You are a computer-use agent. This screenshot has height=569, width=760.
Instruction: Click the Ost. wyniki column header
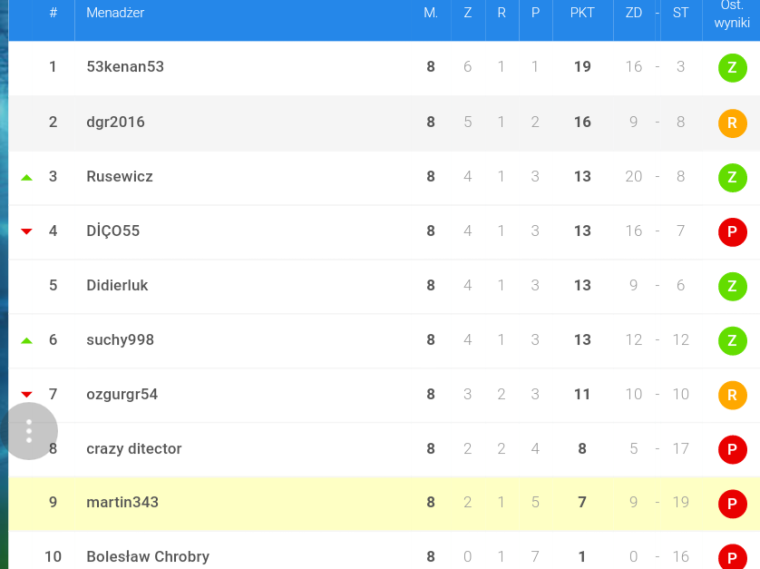point(731,15)
